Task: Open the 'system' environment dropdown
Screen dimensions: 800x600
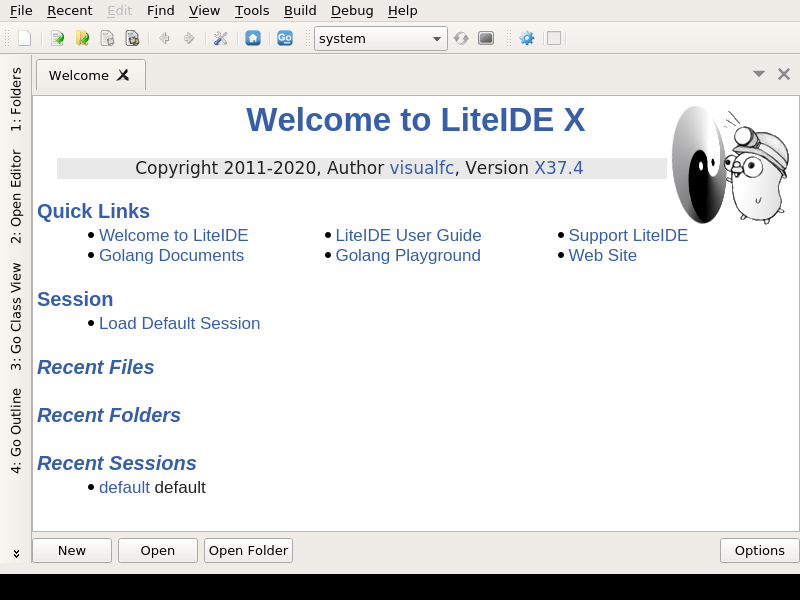Action: point(380,38)
